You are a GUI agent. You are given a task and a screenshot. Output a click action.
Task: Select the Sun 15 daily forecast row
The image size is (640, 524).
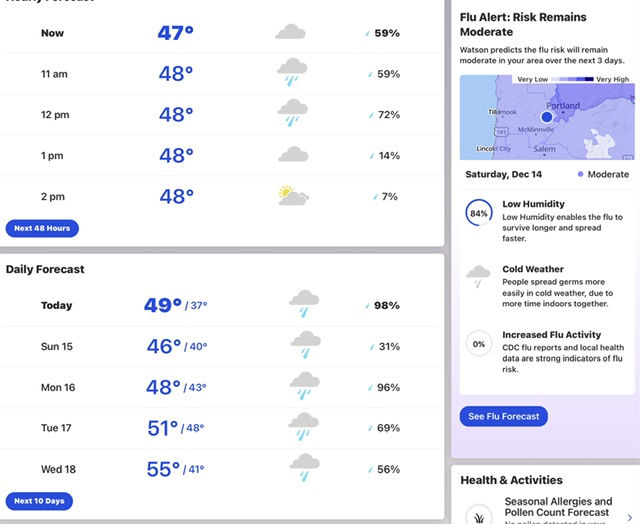220,346
